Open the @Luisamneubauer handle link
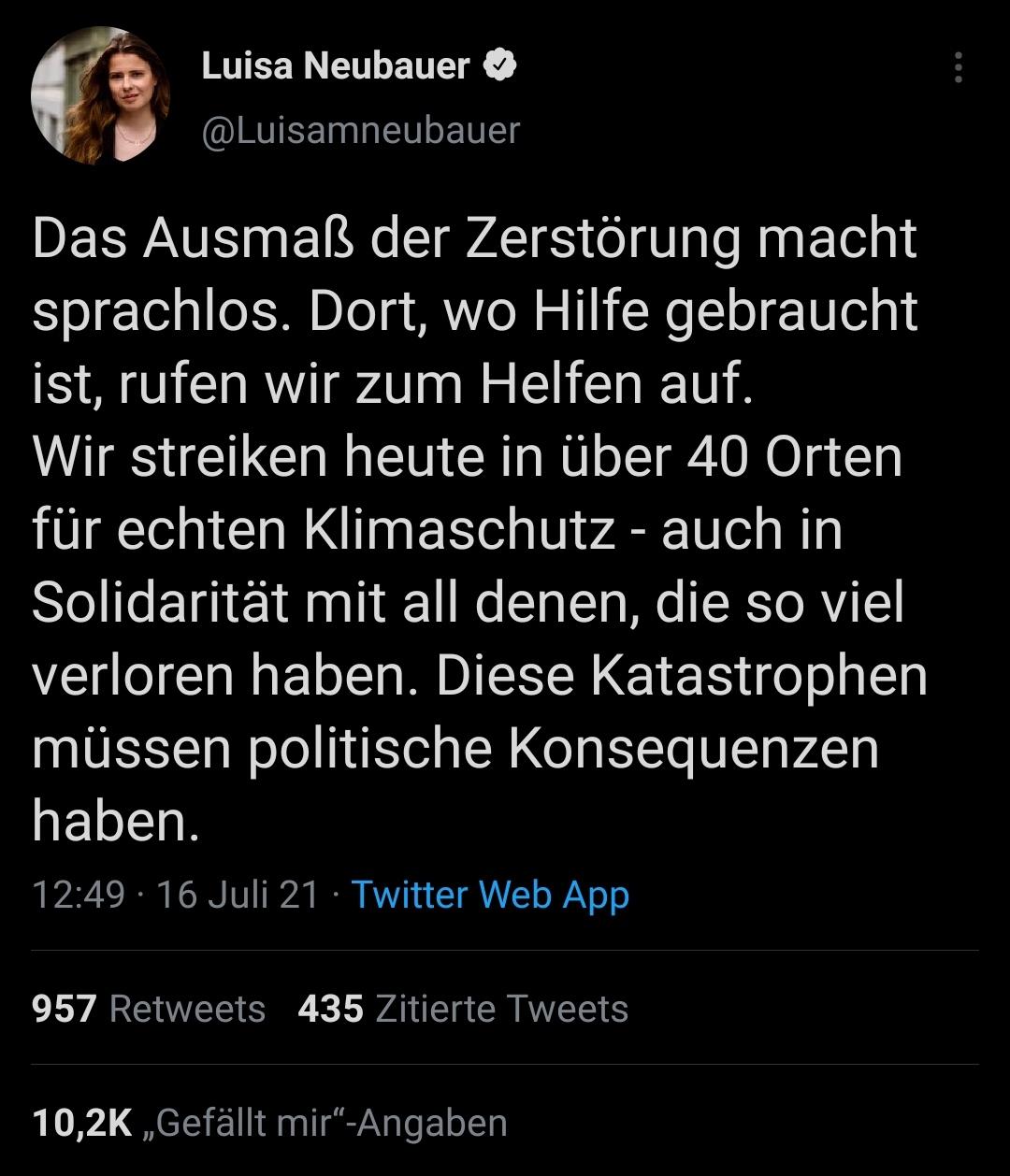1010x1176 pixels. [x=360, y=130]
